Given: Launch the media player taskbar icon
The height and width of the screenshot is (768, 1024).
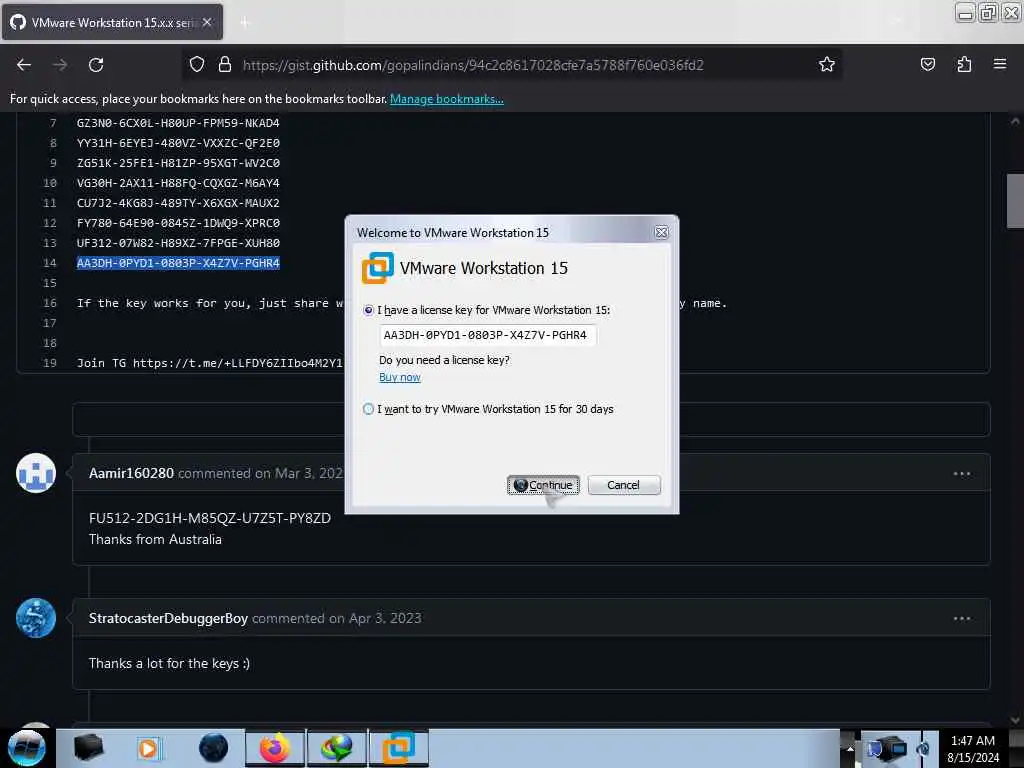Looking at the screenshot, I should (x=149, y=748).
